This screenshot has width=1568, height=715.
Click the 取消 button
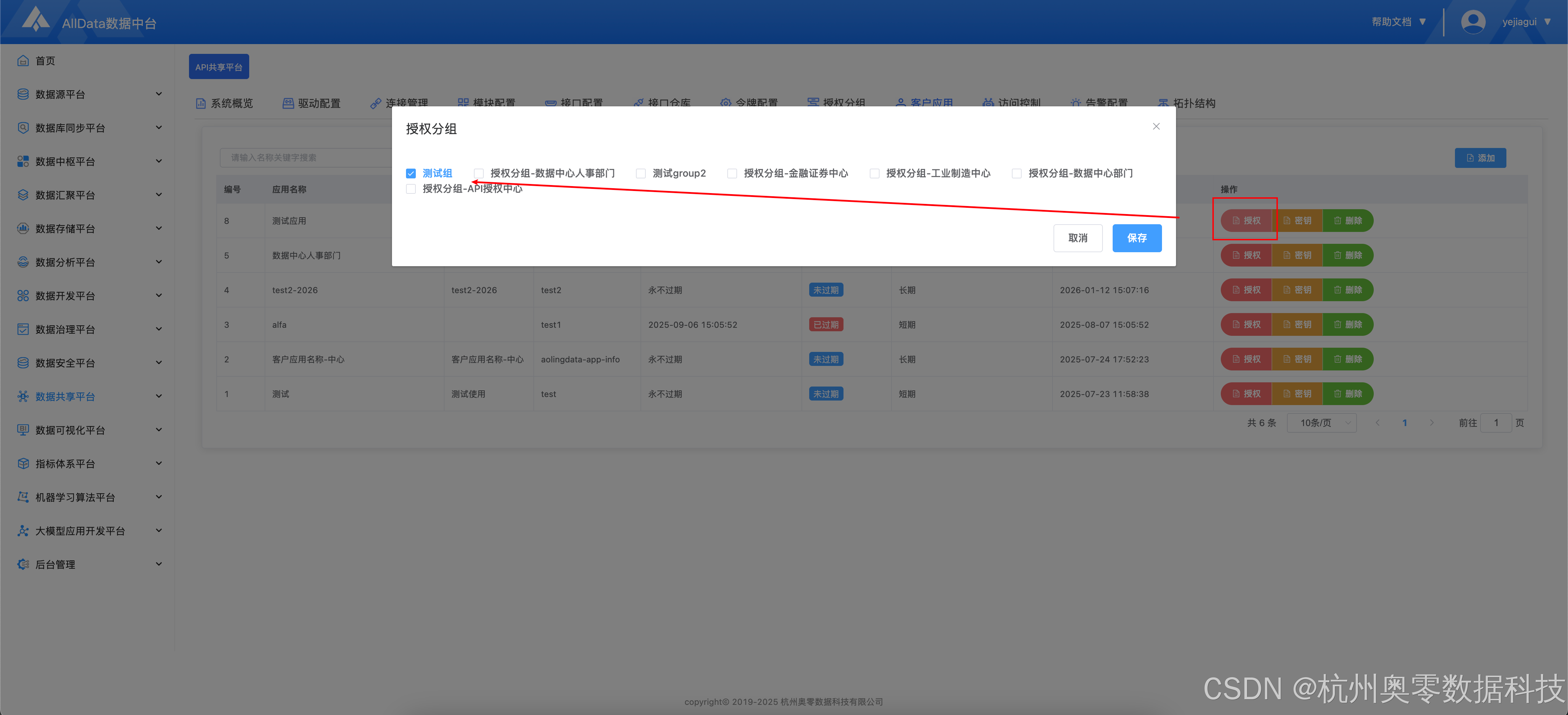(x=1077, y=238)
